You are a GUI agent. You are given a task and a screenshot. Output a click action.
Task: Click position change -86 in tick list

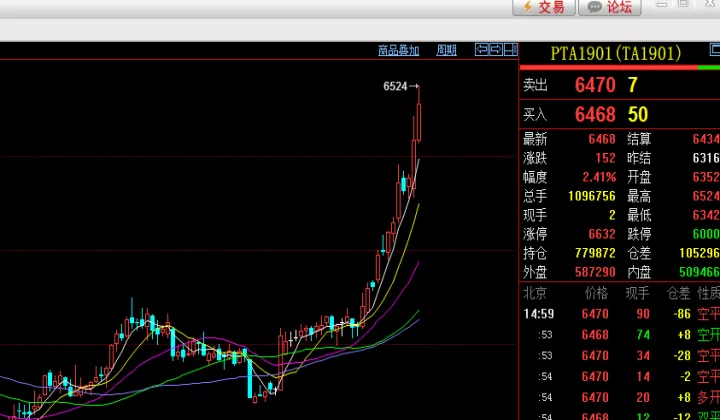[682, 314]
